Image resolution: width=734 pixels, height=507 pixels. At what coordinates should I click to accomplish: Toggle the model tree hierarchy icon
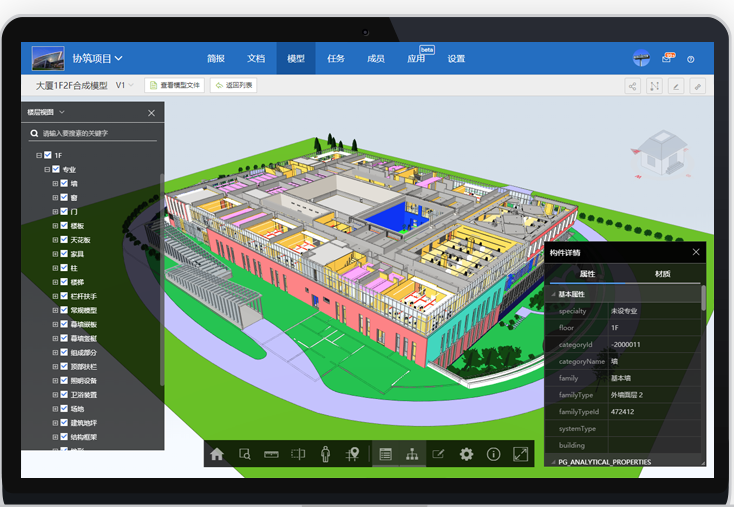click(411, 454)
